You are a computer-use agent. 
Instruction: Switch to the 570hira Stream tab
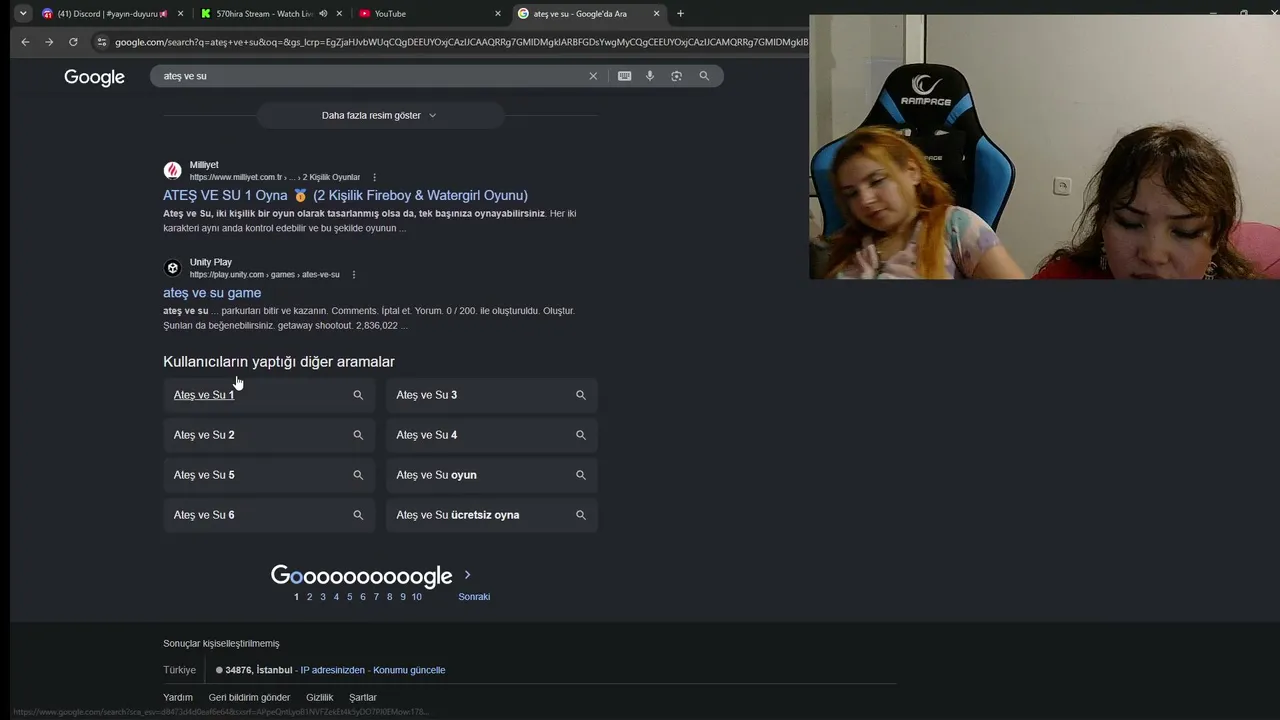coord(265,14)
